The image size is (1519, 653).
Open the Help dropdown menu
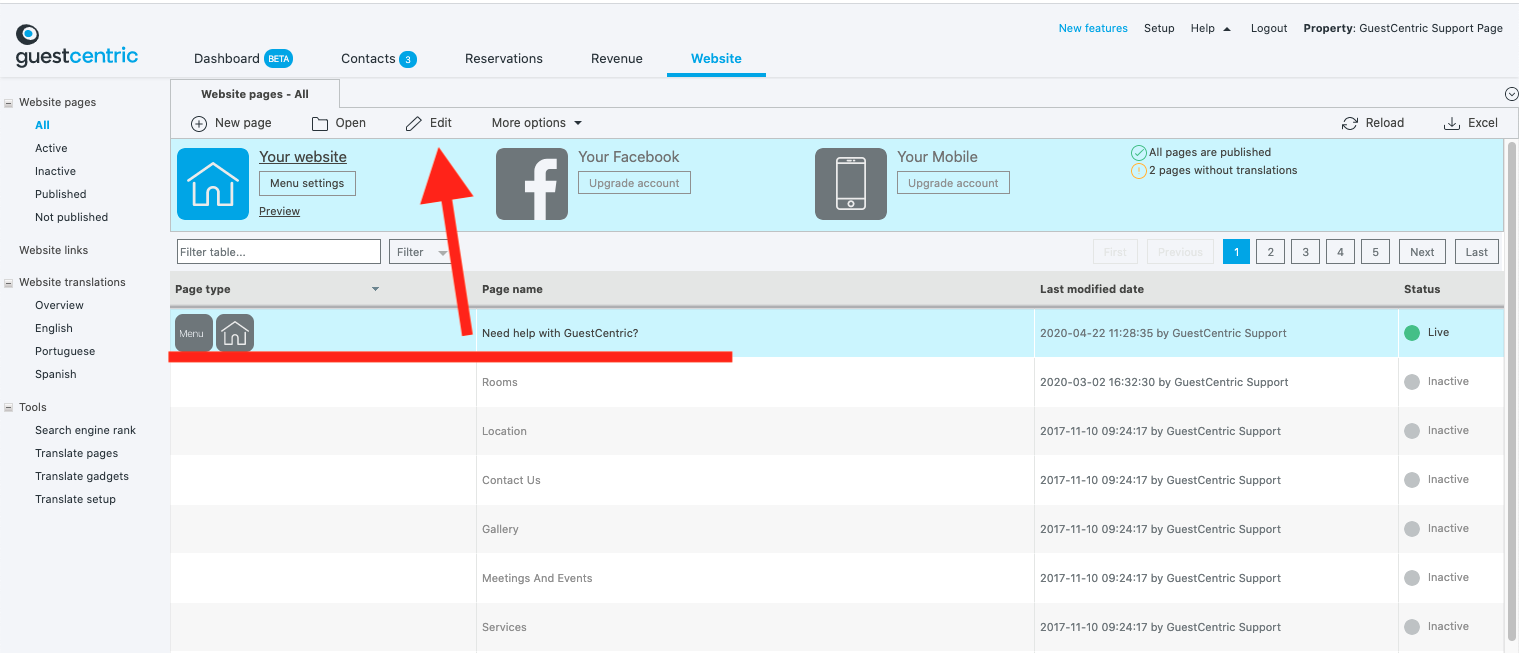point(1210,28)
